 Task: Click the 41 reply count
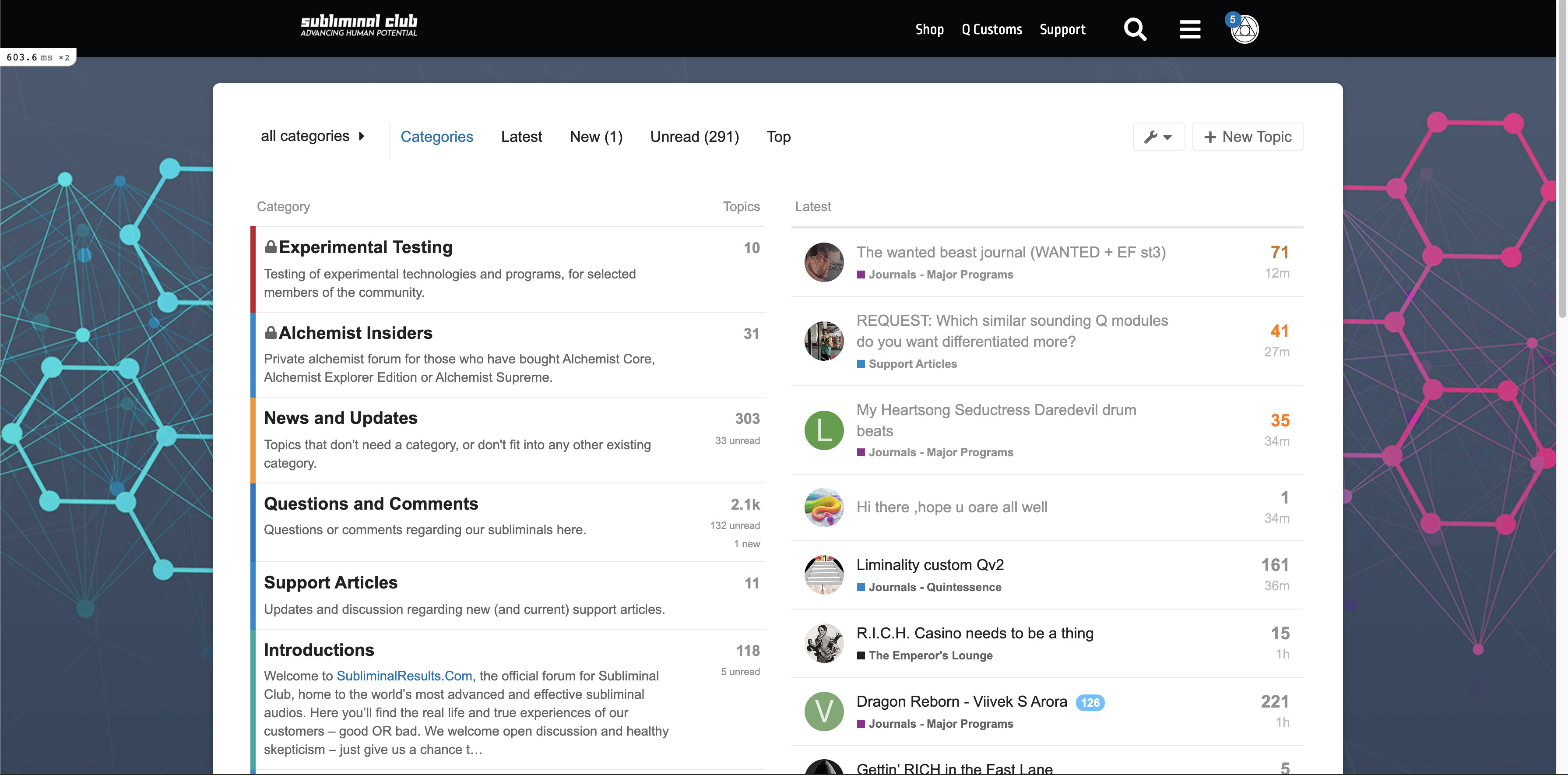click(x=1280, y=331)
